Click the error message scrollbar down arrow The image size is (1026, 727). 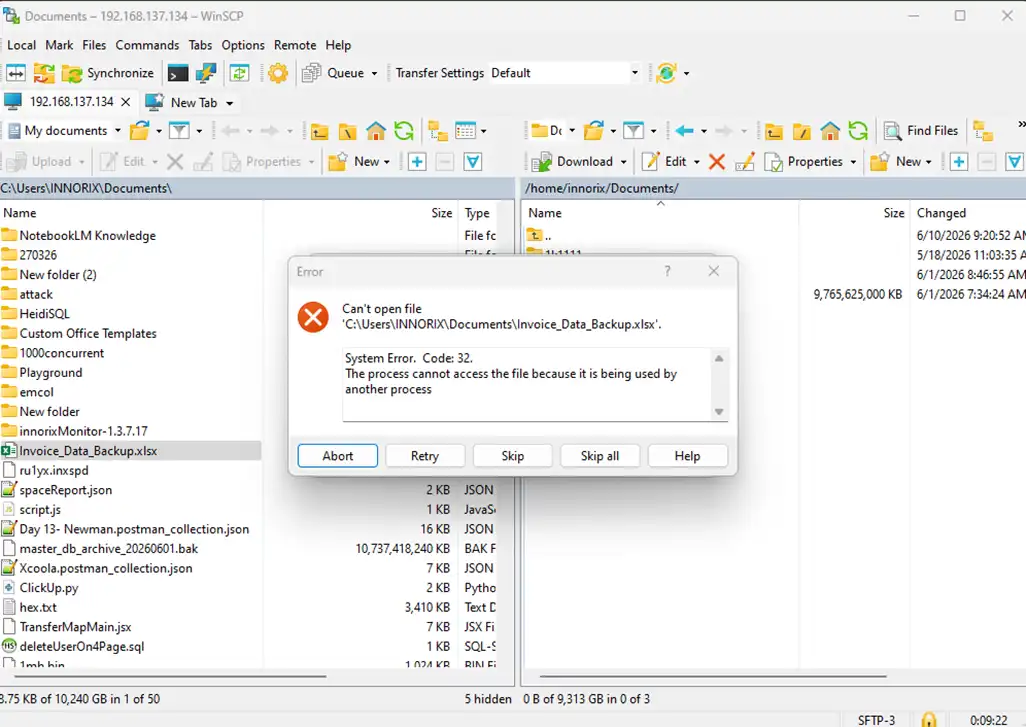coord(718,412)
